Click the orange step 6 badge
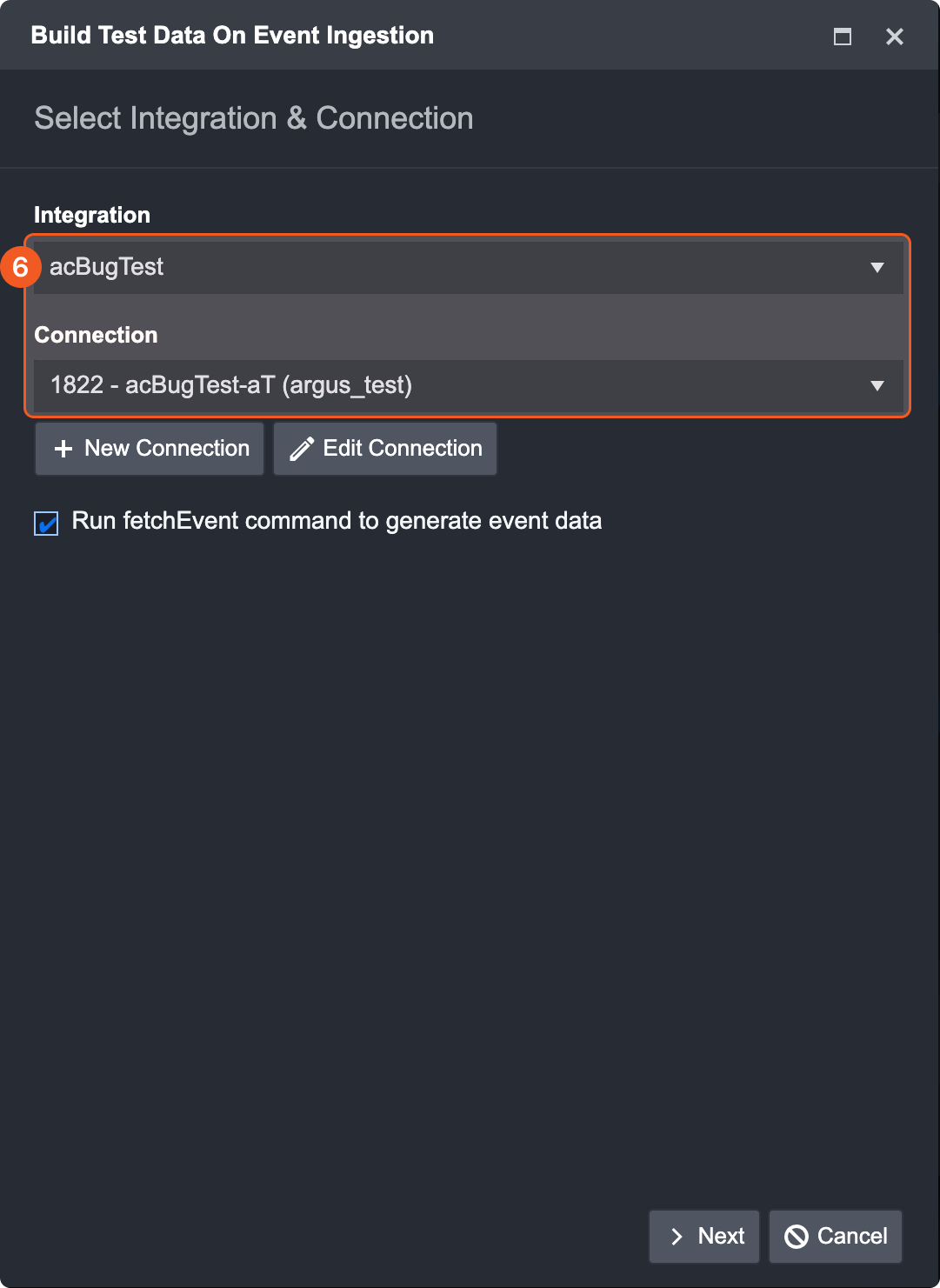This screenshot has height=1288, width=940. click(x=20, y=267)
